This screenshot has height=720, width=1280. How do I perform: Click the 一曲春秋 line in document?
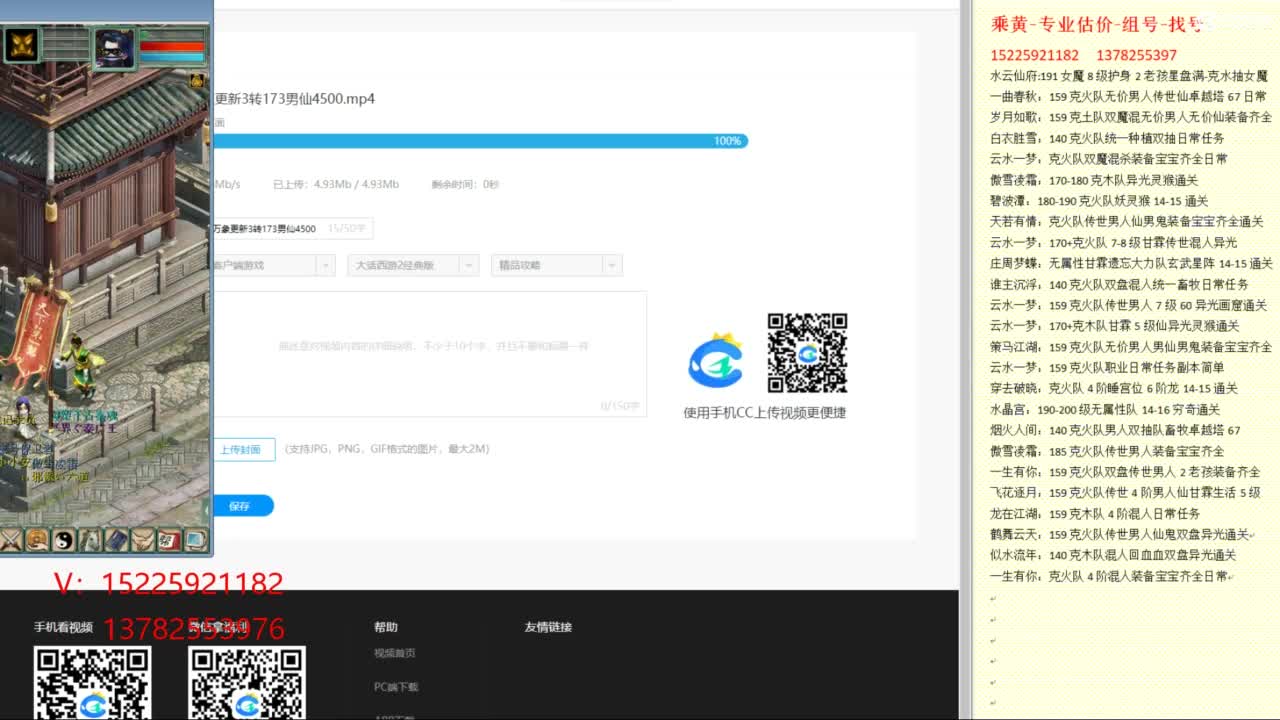click(1128, 97)
